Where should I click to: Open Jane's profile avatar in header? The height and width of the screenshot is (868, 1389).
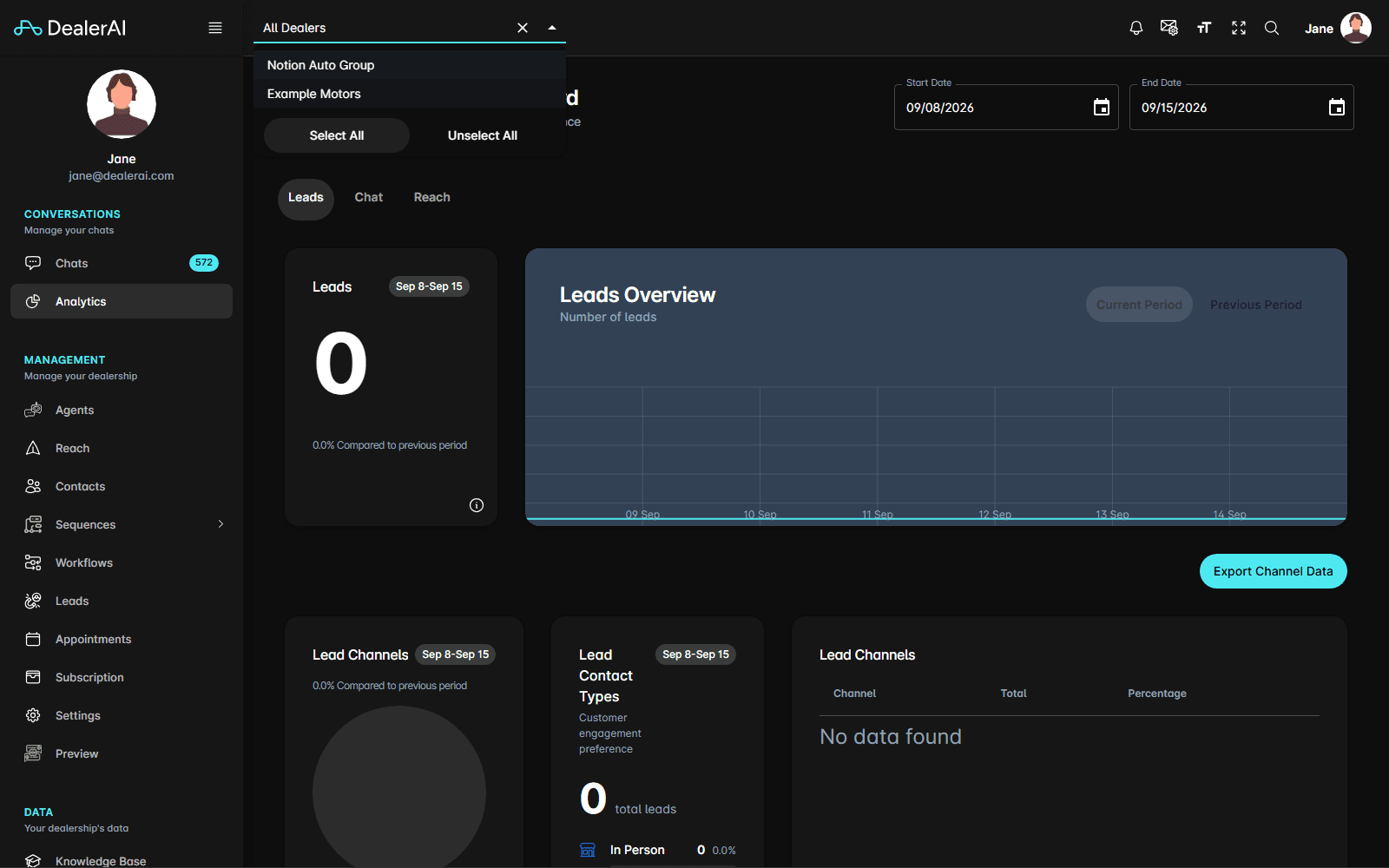(1356, 28)
